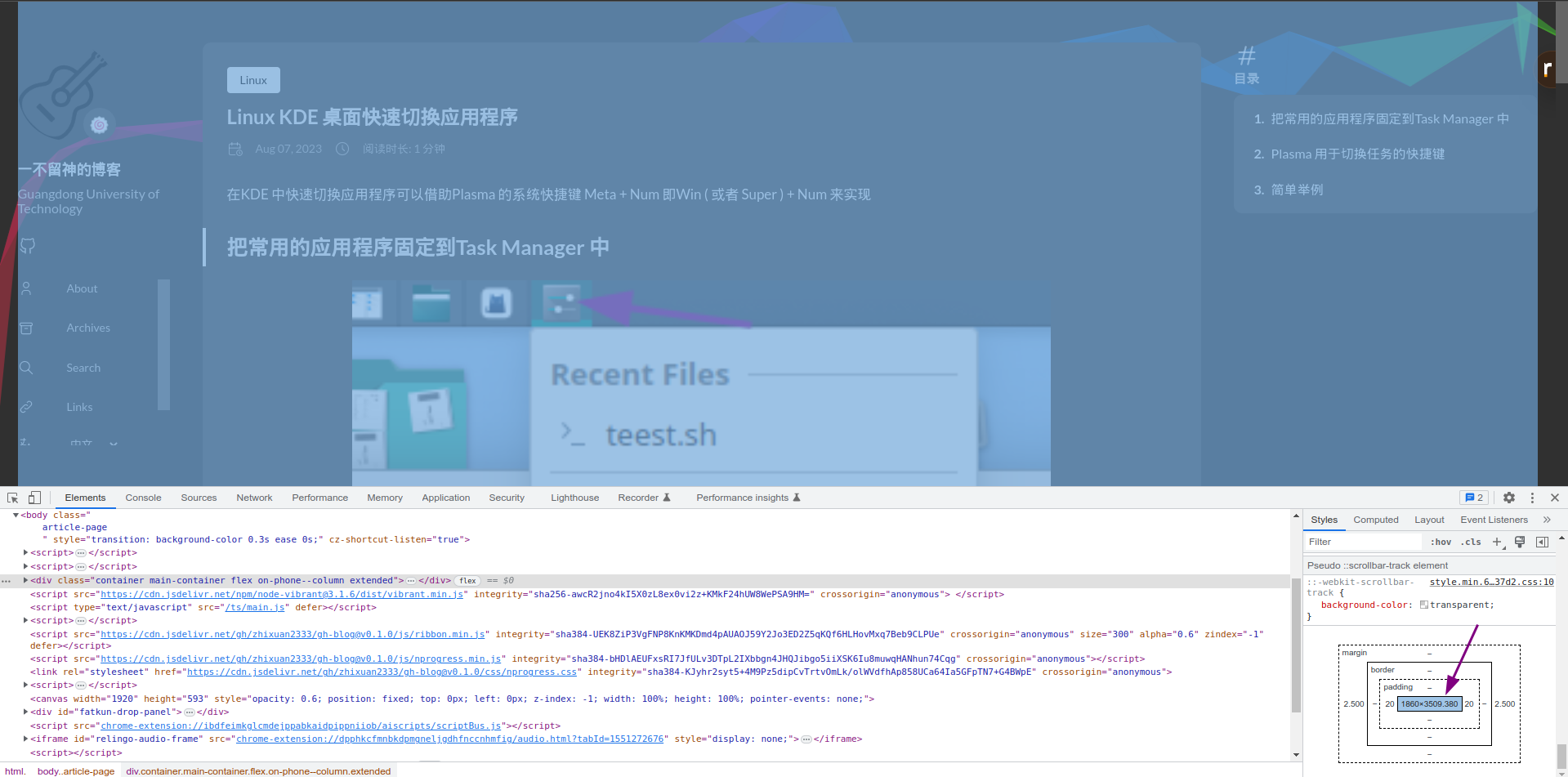Open TOC item 简单举例

[1297, 190]
